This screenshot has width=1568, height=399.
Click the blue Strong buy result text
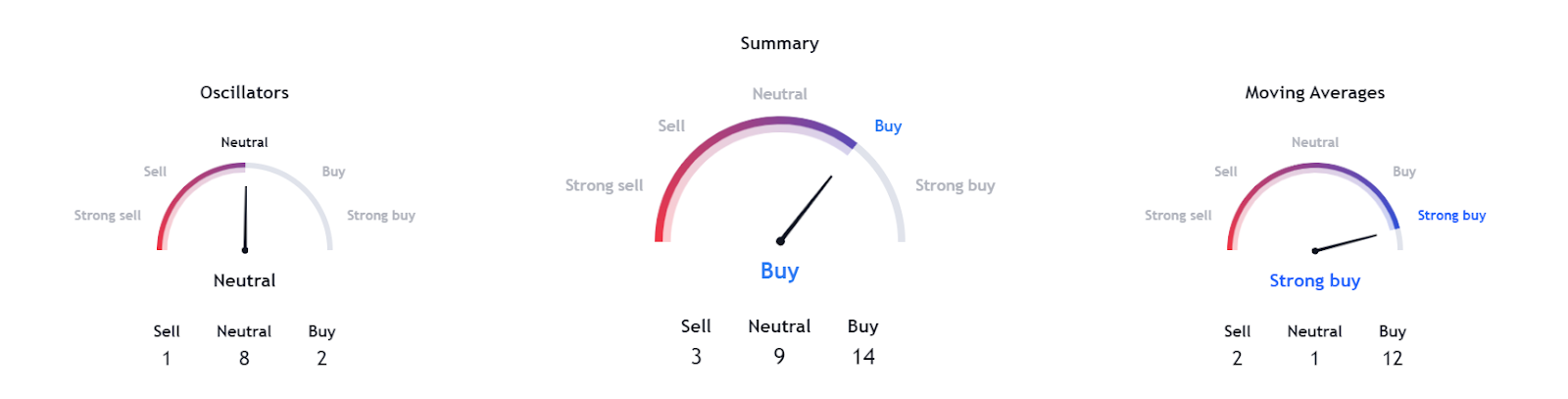pyautogui.click(x=1314, y=281)
